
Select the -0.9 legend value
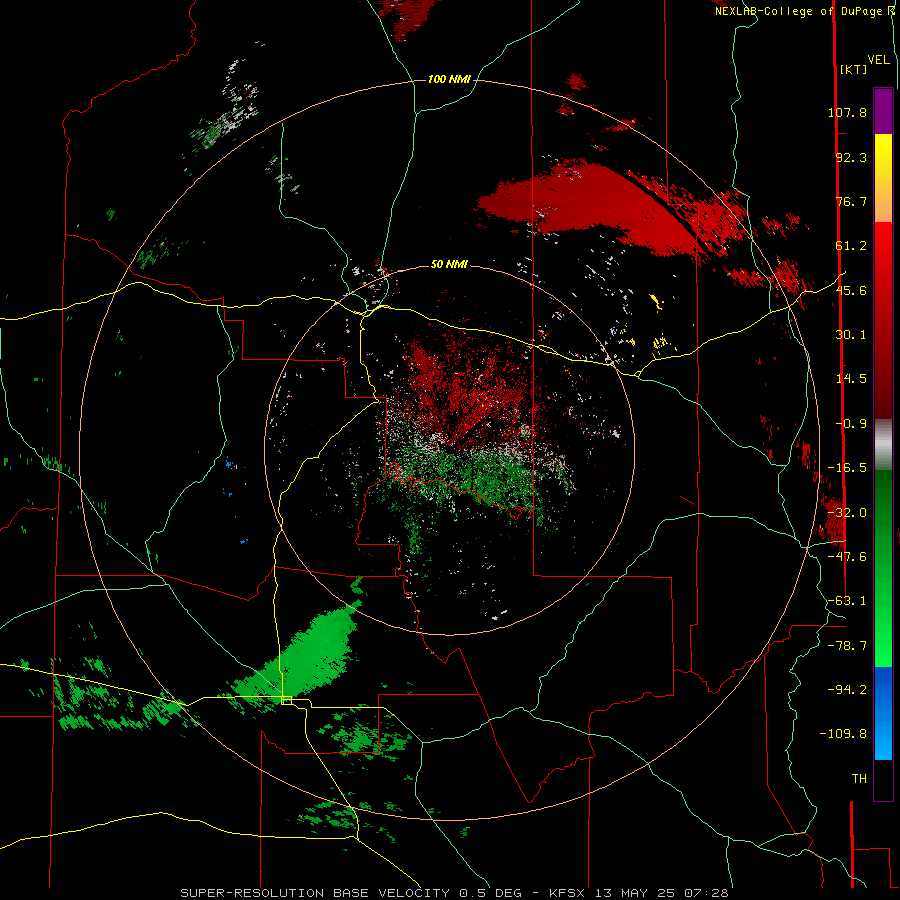click(851, 424)
